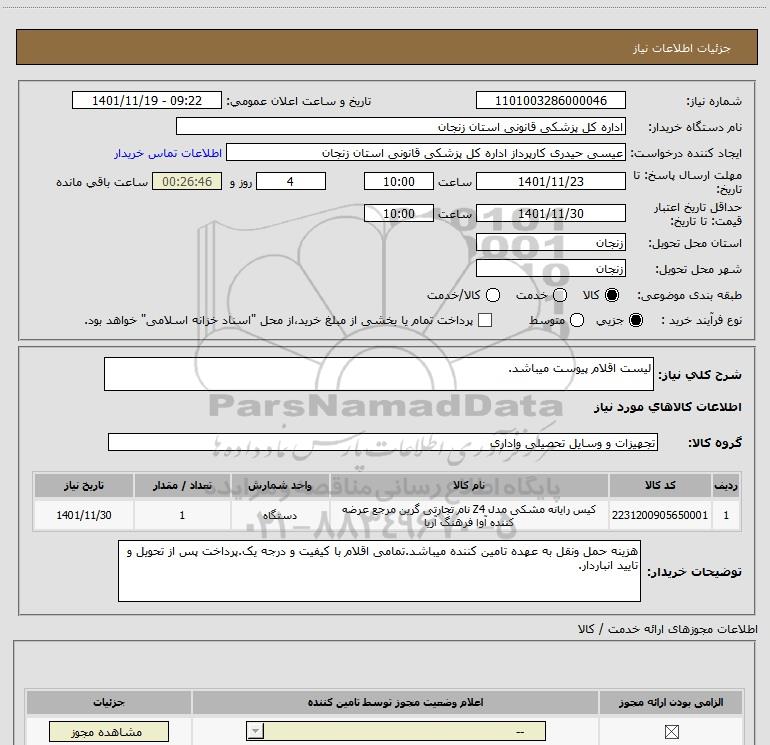This screenshot has width=770, height=745.
Task: Click product code 2231200905650001 cell
Action: (x=660, y=515)
